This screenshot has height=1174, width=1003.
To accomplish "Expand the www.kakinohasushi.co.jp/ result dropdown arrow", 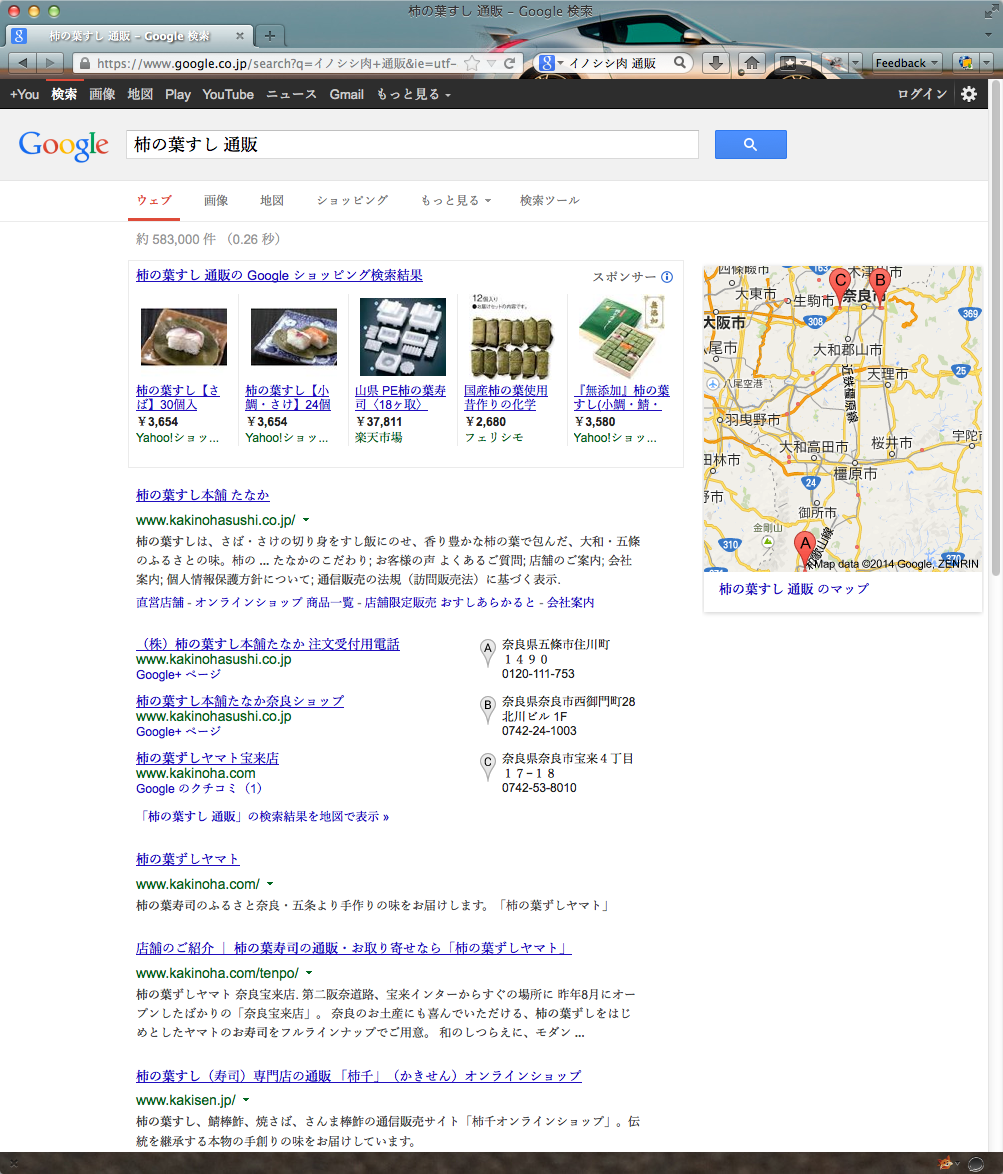I will 306,520.
